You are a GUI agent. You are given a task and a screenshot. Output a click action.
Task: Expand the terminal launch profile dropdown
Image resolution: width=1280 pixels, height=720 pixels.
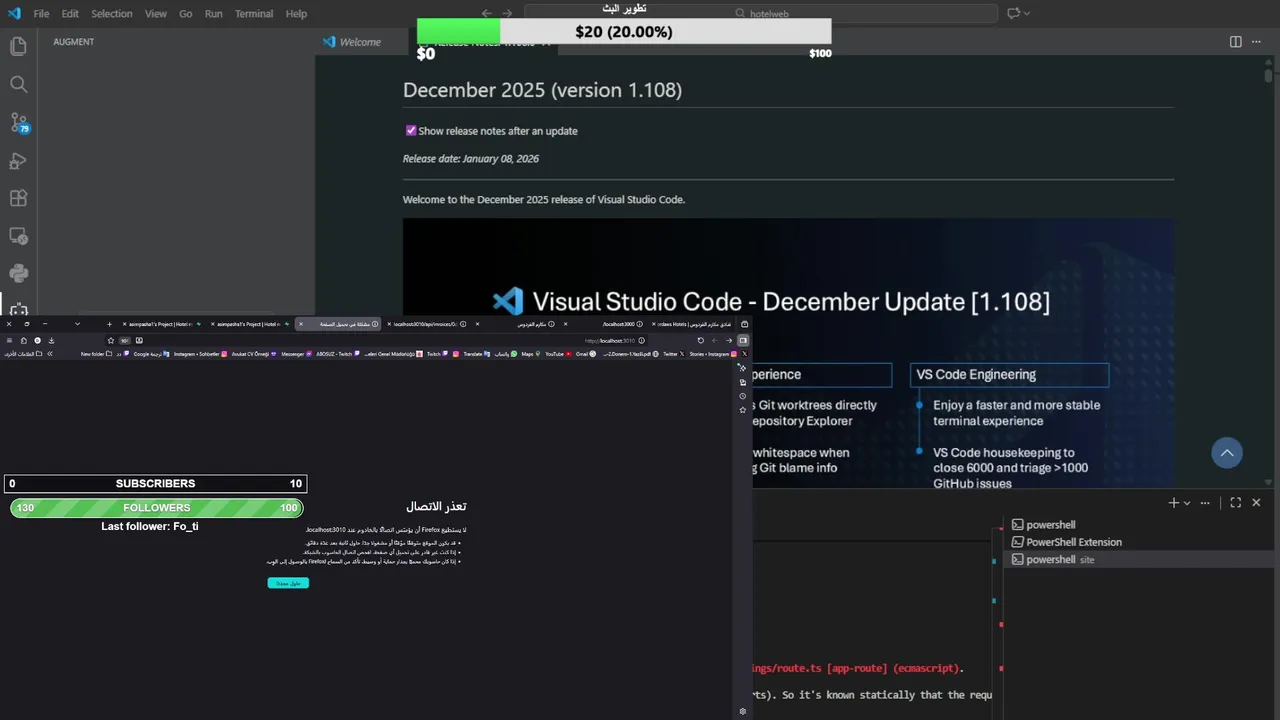point(1187,503)
